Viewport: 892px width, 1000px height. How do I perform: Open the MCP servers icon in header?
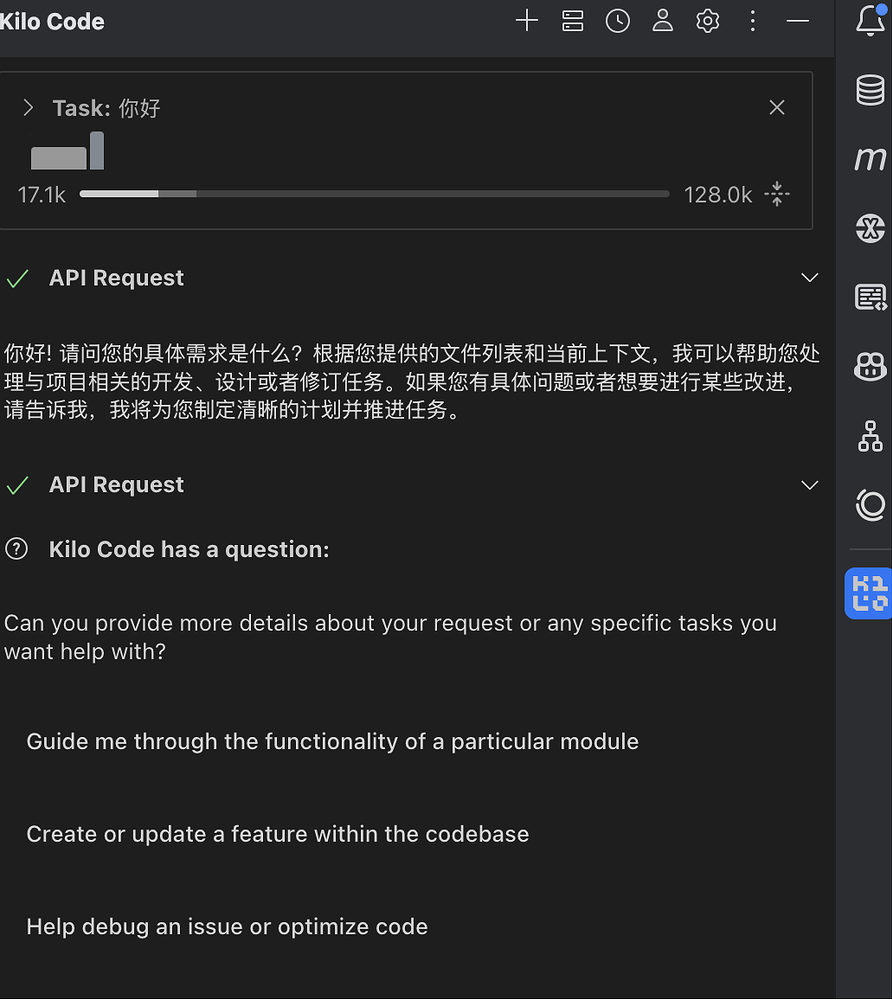tap(573, 21)
